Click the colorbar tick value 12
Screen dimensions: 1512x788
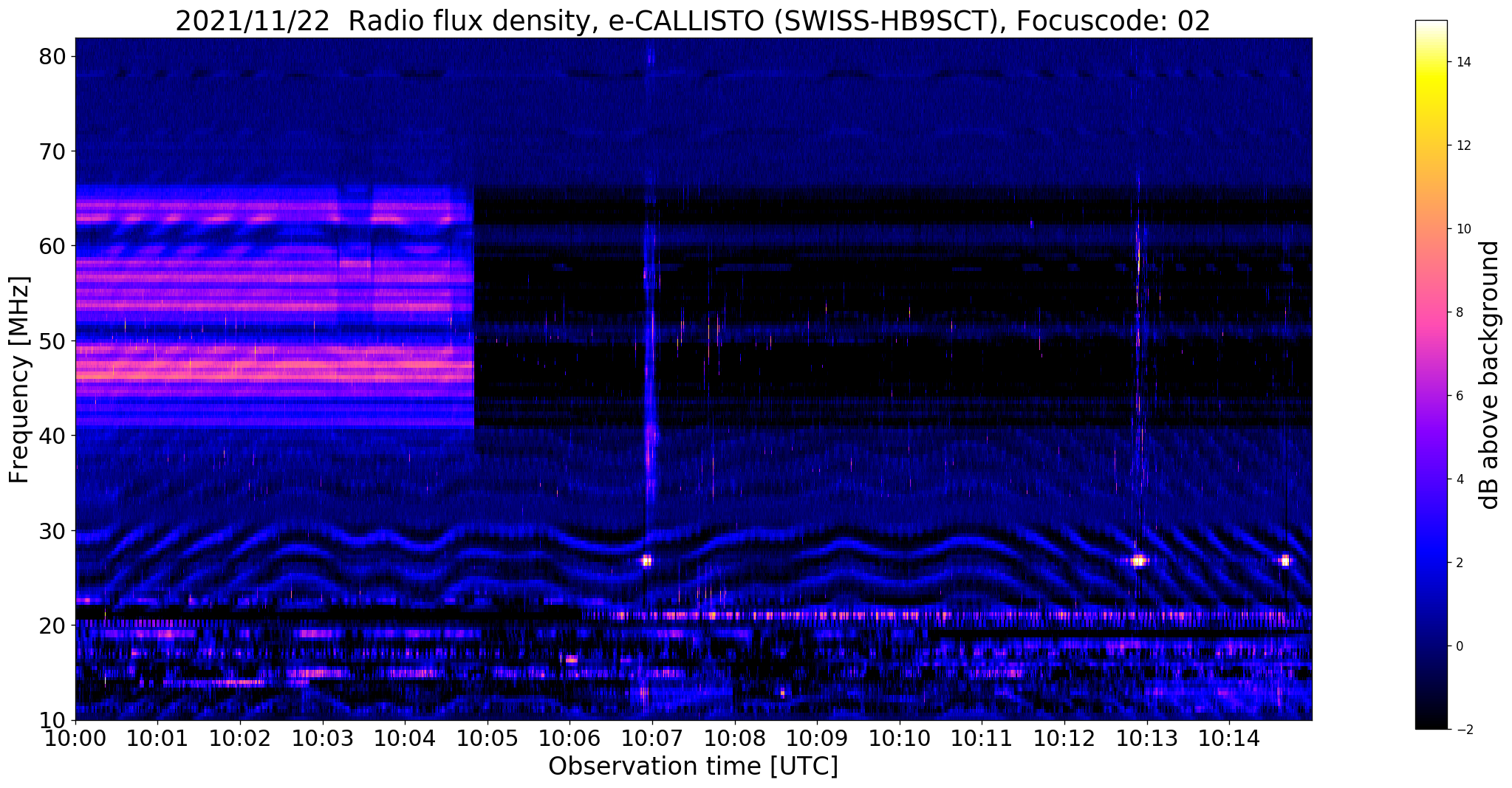point(1461,145)
